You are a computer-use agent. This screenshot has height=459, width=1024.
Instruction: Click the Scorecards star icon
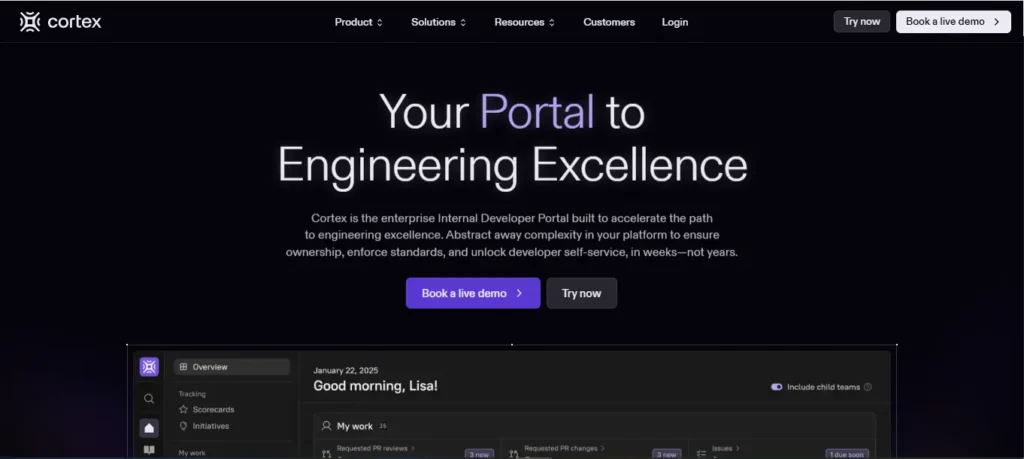coord(183,410)
